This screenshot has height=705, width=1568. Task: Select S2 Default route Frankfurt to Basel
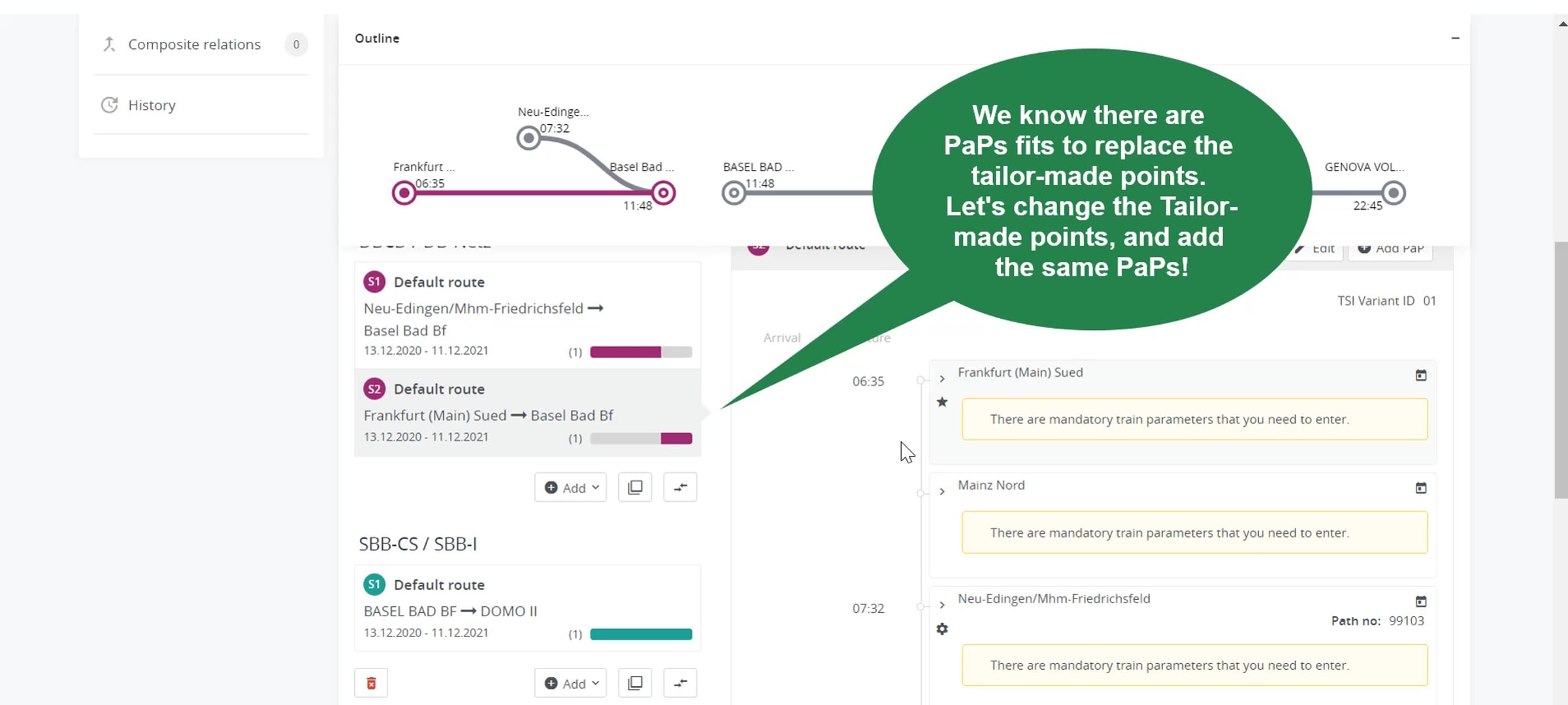coord(528,412)
